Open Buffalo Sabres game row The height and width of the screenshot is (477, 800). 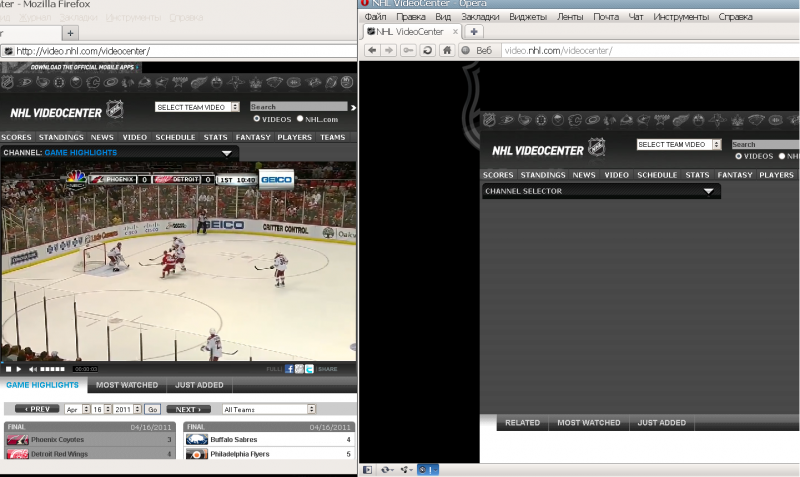pyautogui.click(x=269, y=439)
